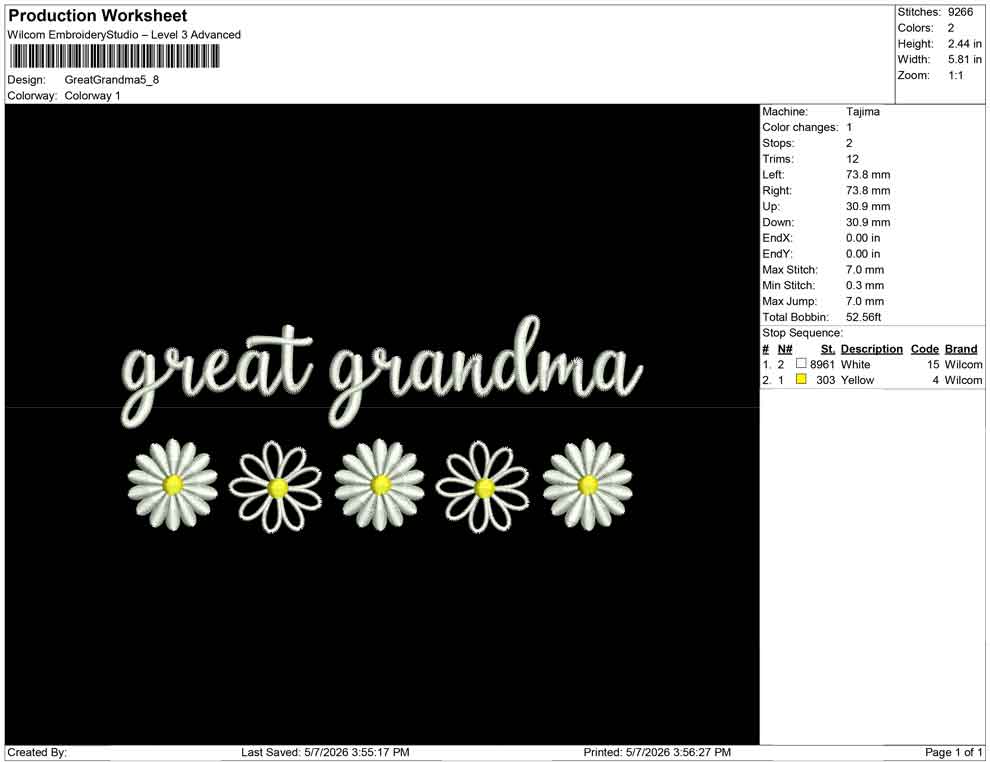Click the 'Description' column header
Image resolution: width=990 pixels, height=762 pixels.
coord(871,349)
